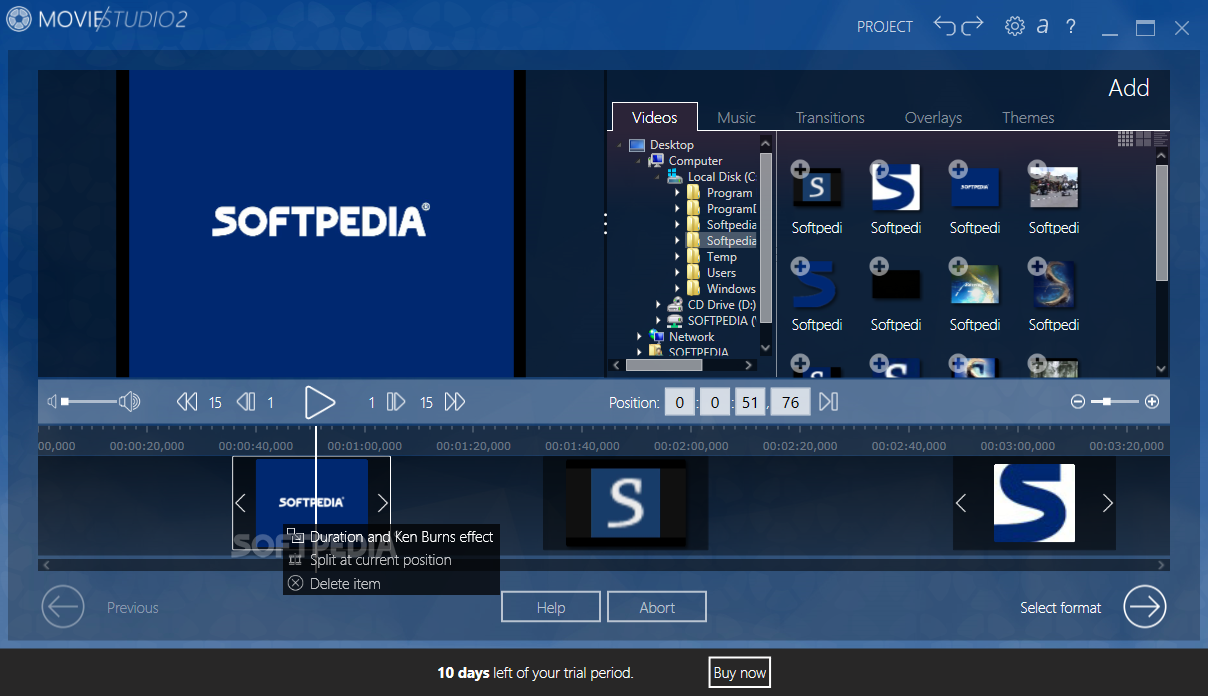
Task: Redo the last undone action
Action: point(972,26)
